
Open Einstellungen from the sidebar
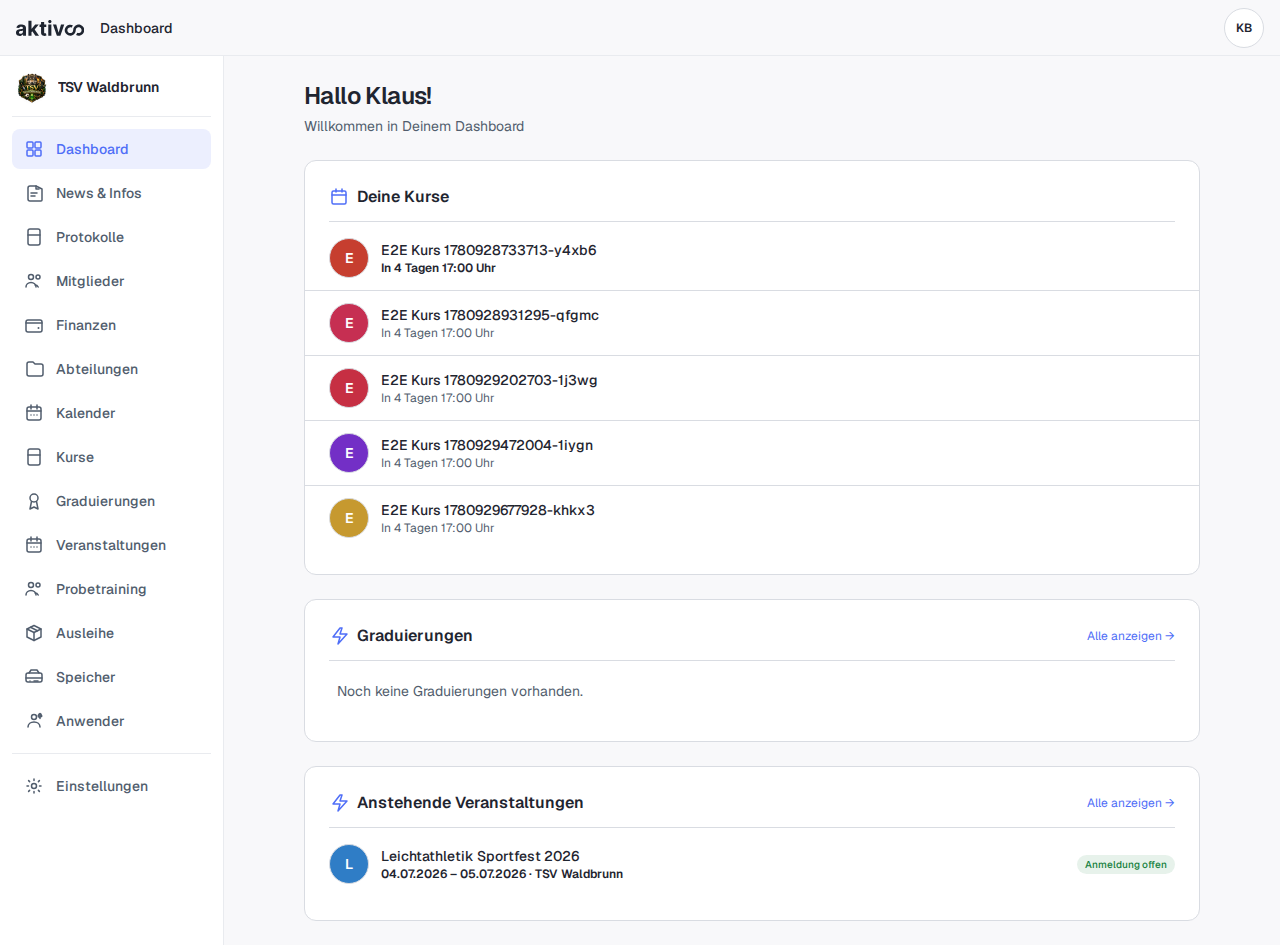click(x=111, y=786)
